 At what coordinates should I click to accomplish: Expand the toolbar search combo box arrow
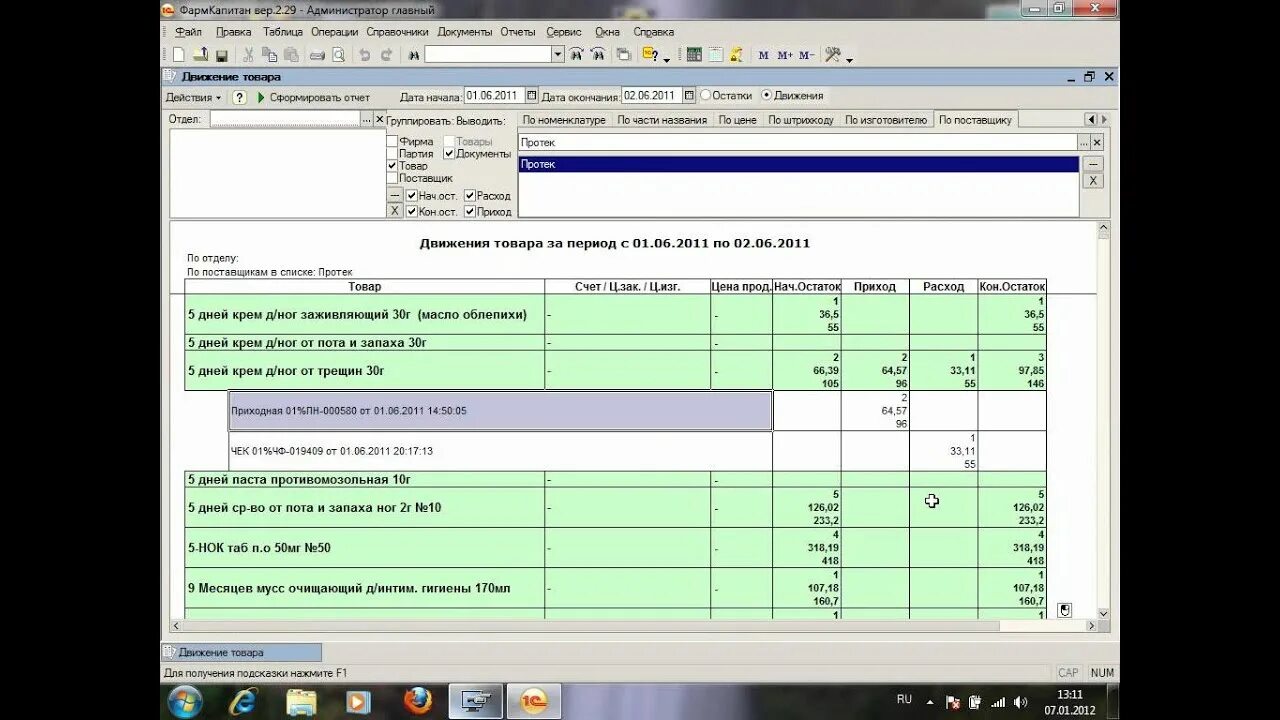pyautogui.click(x=559, y=55)
